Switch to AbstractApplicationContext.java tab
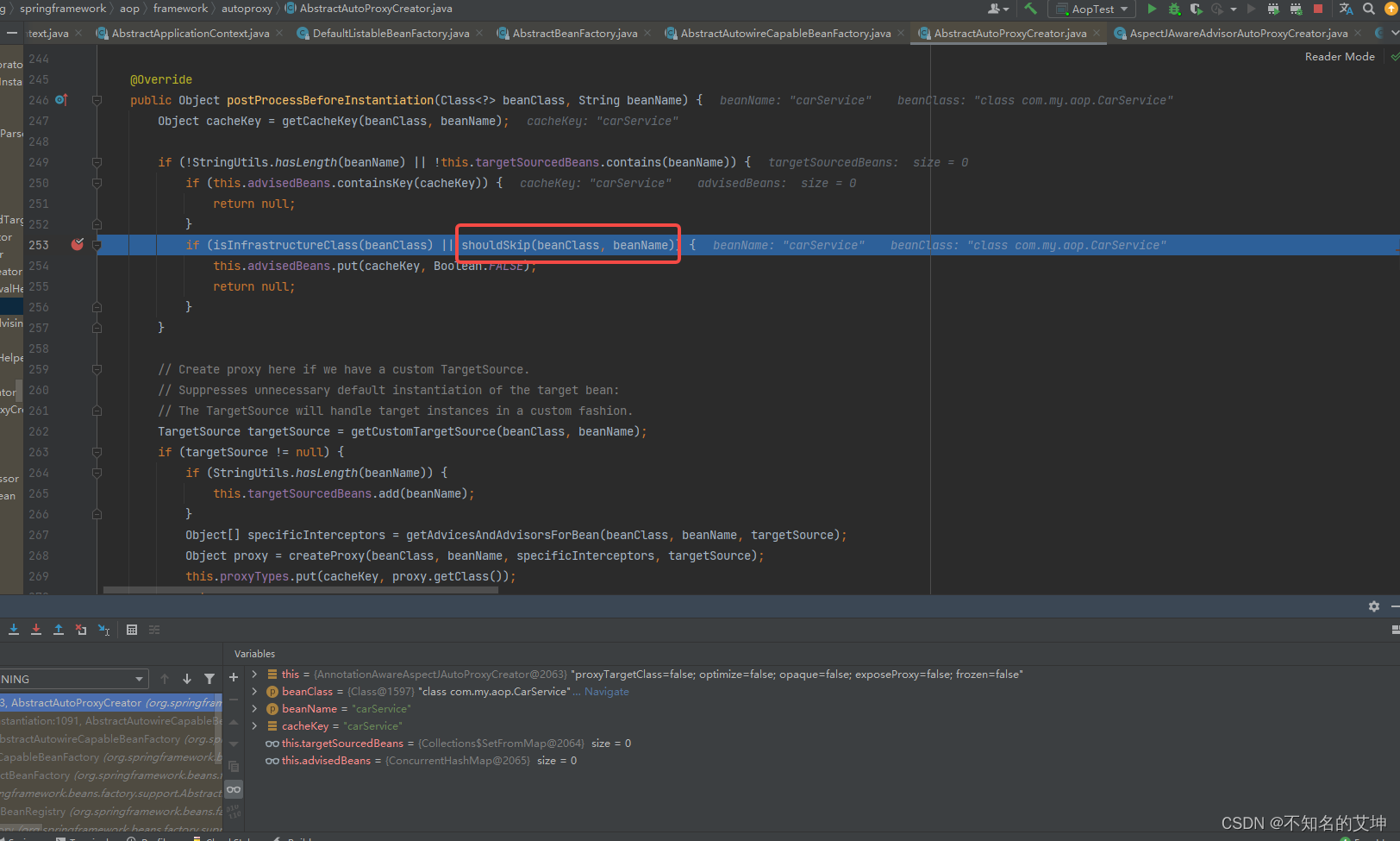Image resolution: width=1400 pixels, height=841 pixels. point(190,34)
